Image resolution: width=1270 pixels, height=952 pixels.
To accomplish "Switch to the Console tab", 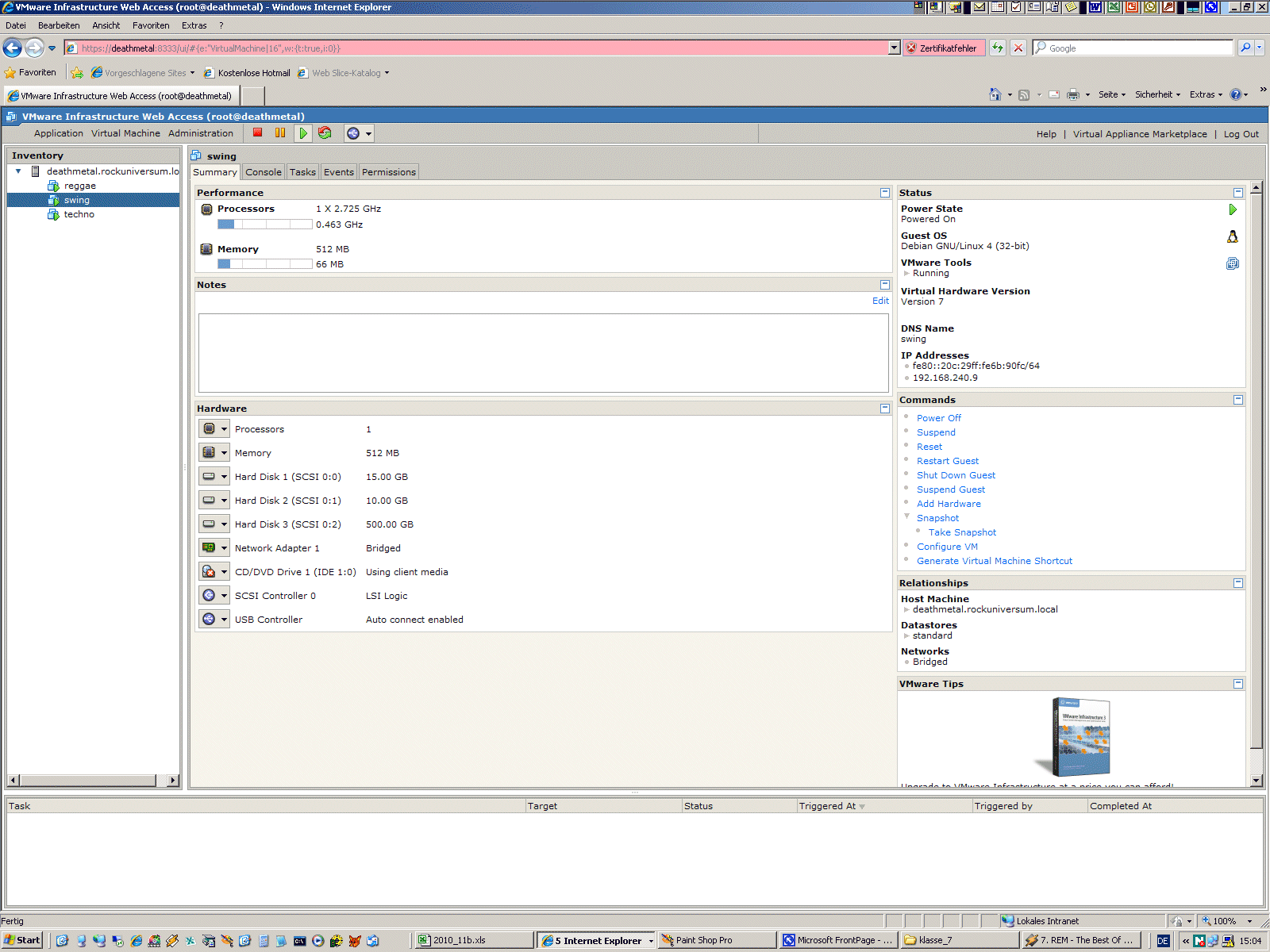I will tap(264, 172).
